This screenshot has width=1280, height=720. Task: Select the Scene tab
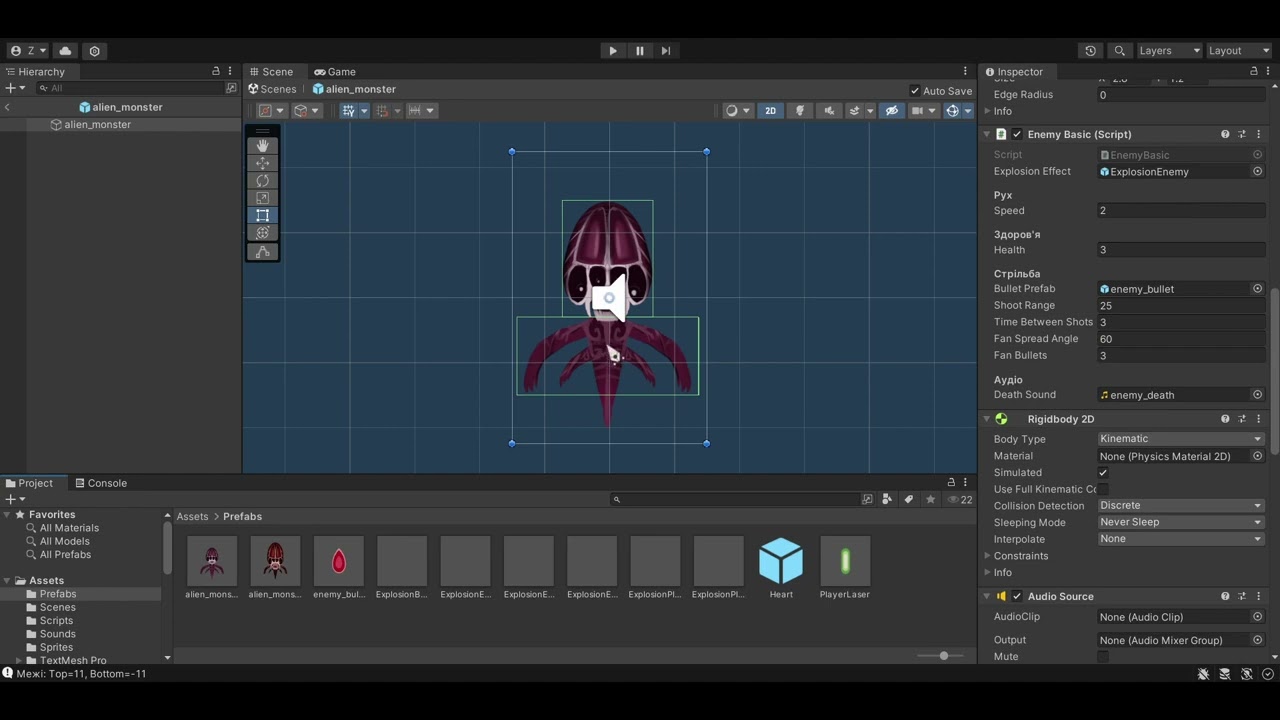[x=271, y=72]
